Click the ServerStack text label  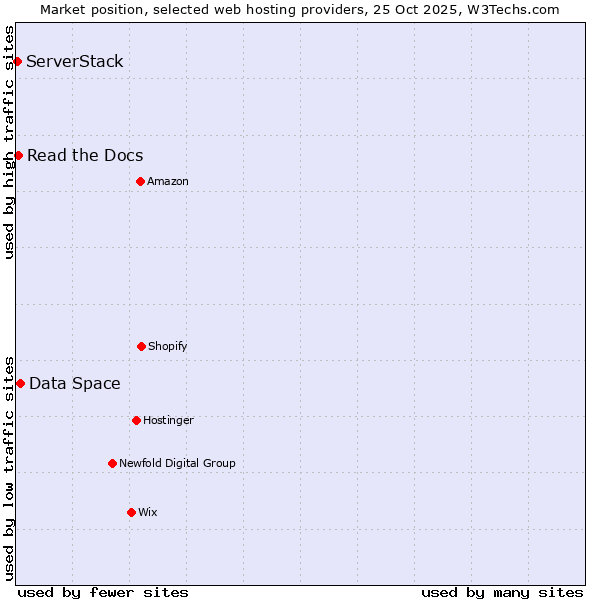coord(75,62)
